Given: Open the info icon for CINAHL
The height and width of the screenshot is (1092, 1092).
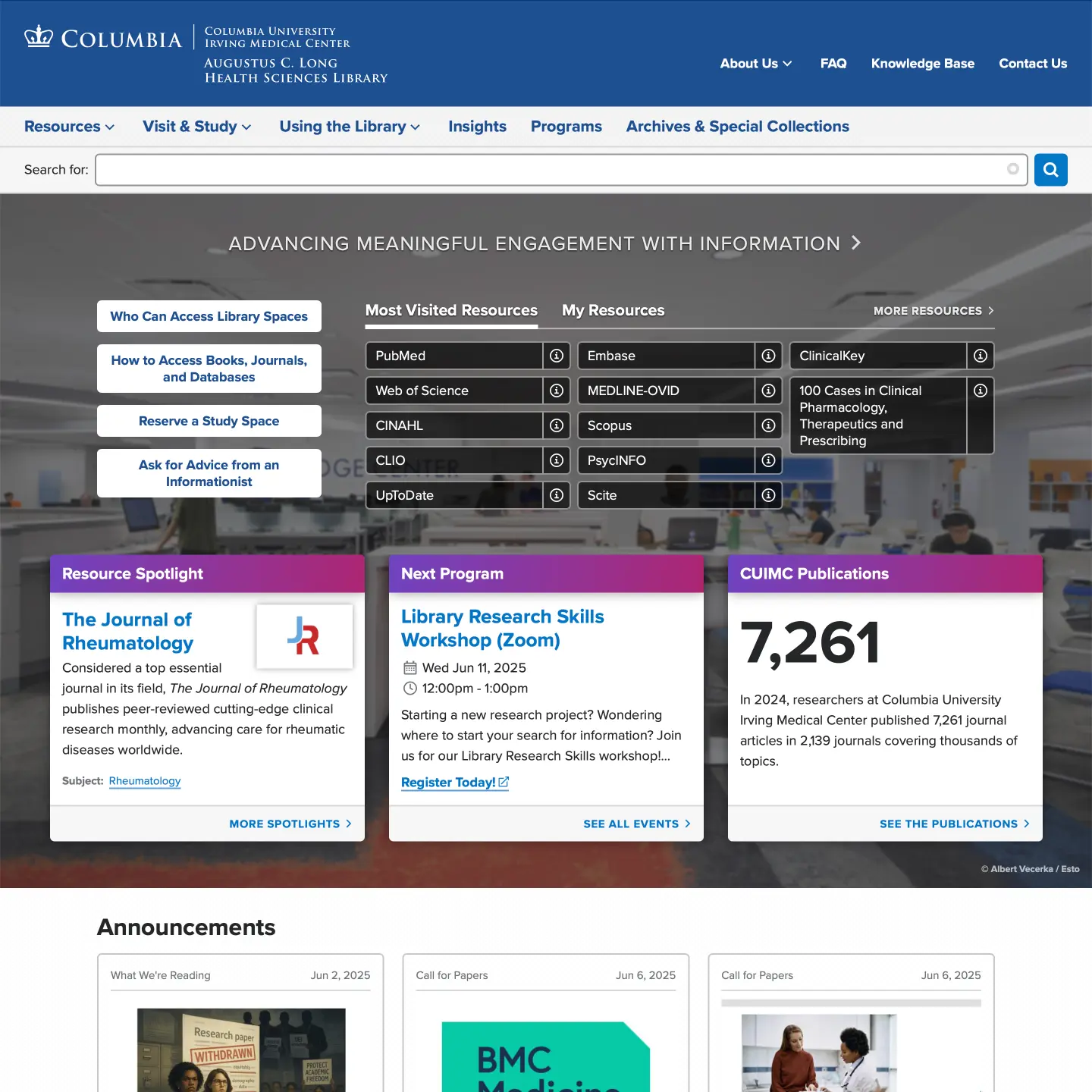Looking at the screenshot, I should click(x=557, y=425).
